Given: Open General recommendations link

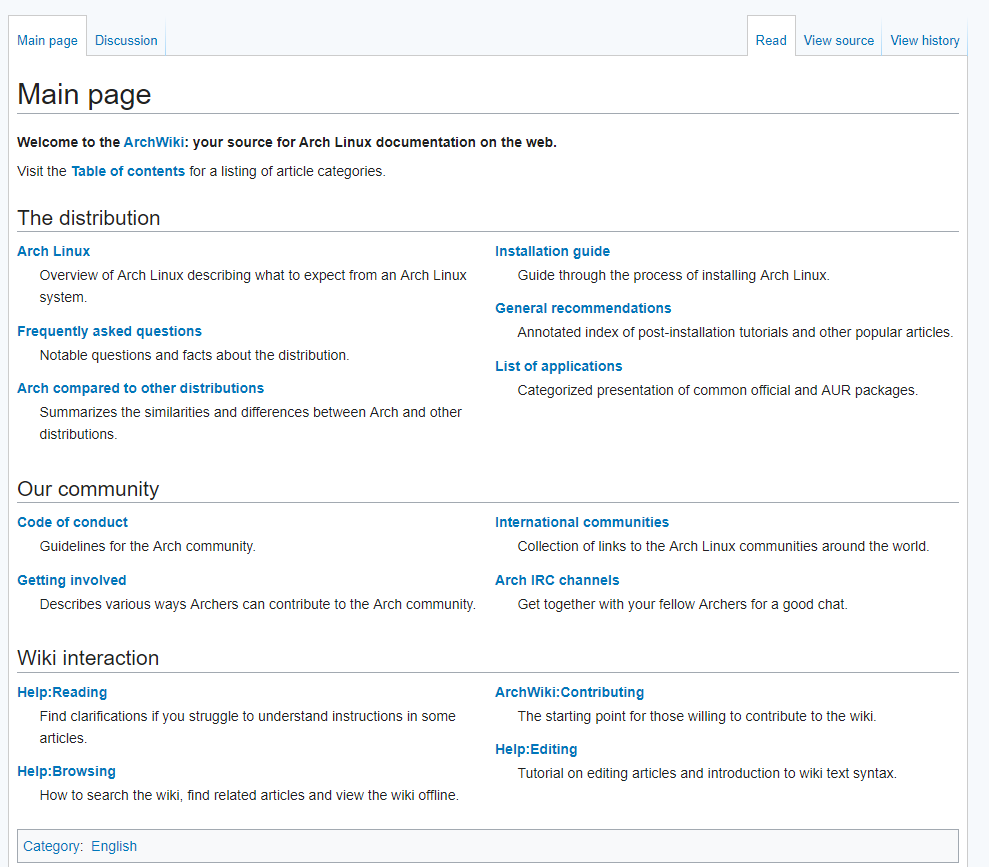Looking at the screenshot, I should point(583,308).
